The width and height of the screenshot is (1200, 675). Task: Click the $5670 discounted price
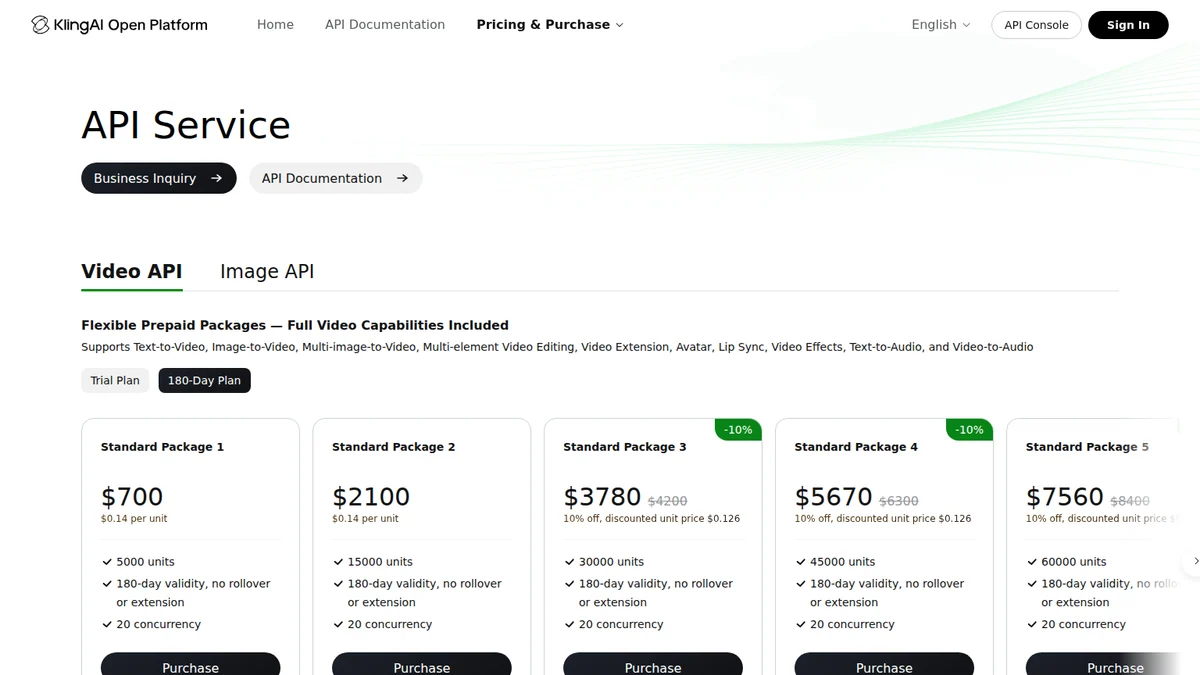pos(833,497)
